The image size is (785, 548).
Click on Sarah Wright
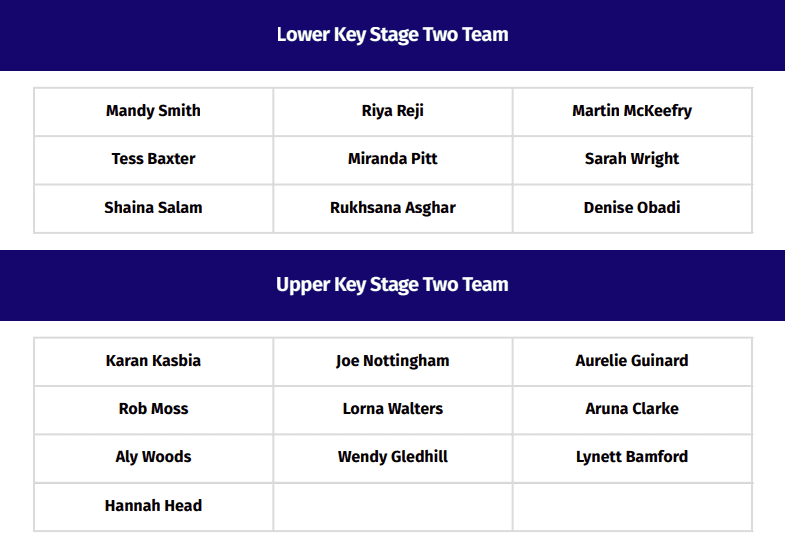point(632,159)
